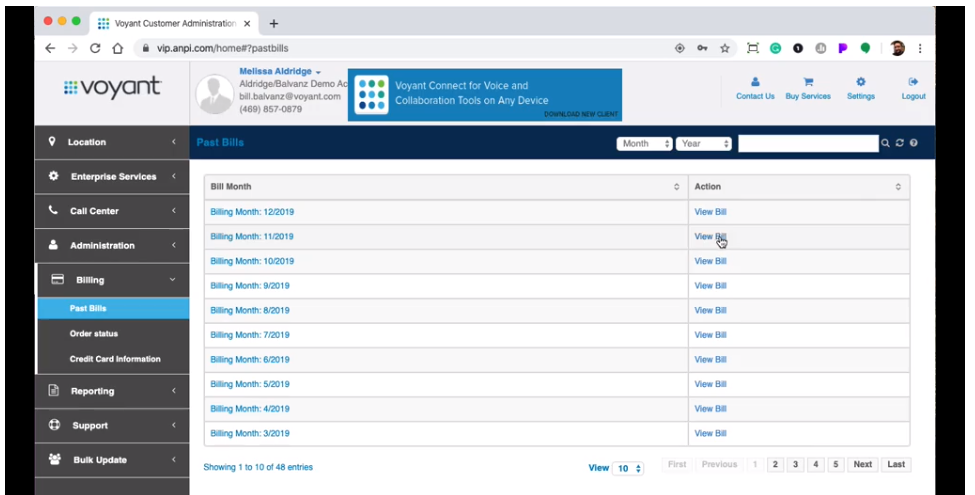Screen dimensions: 975x495
Task: Open the Month filter dropdown
Action: click(x=645, y=143)
